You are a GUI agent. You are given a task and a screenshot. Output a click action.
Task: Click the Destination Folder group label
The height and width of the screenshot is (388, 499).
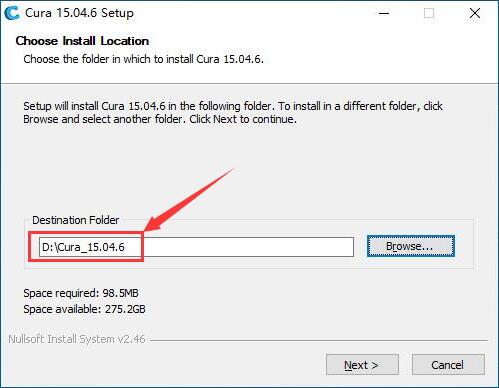pyautogui.click(x=75, y=220)
